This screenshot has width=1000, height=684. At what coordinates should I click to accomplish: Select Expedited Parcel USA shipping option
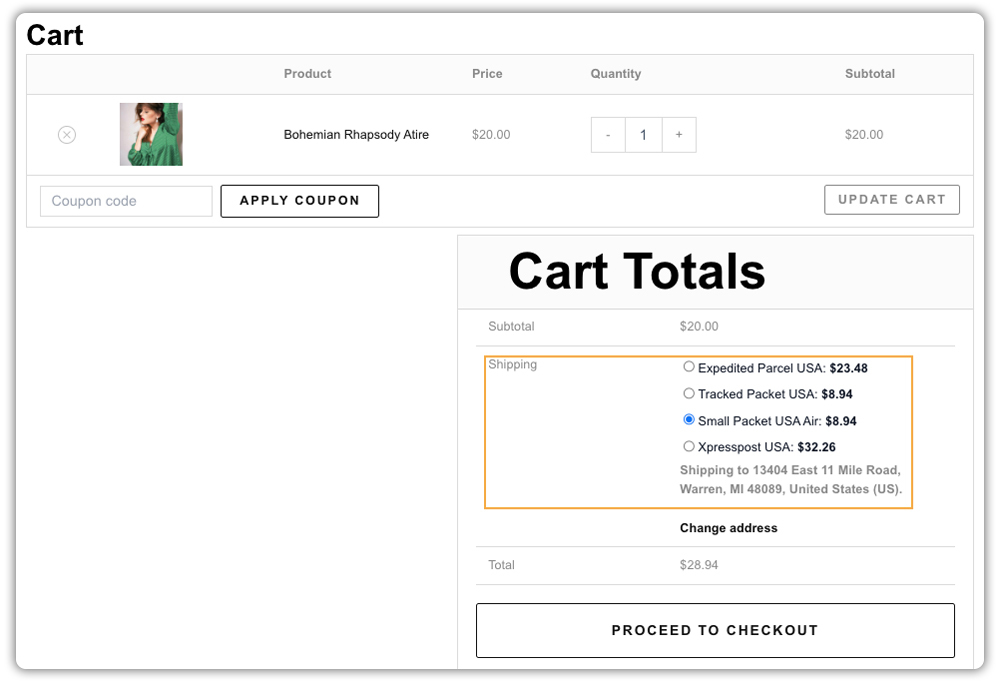pyautogui.click(x=689, y=367)
